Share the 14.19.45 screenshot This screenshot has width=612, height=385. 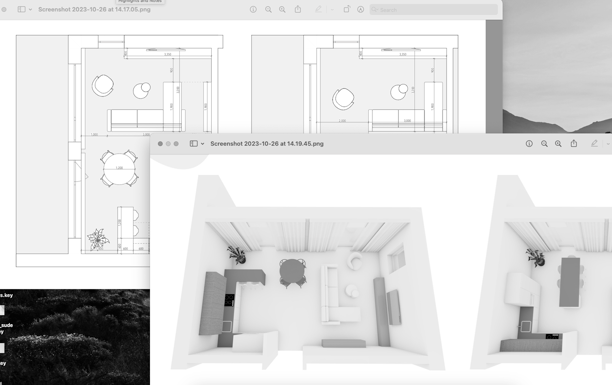574,143
